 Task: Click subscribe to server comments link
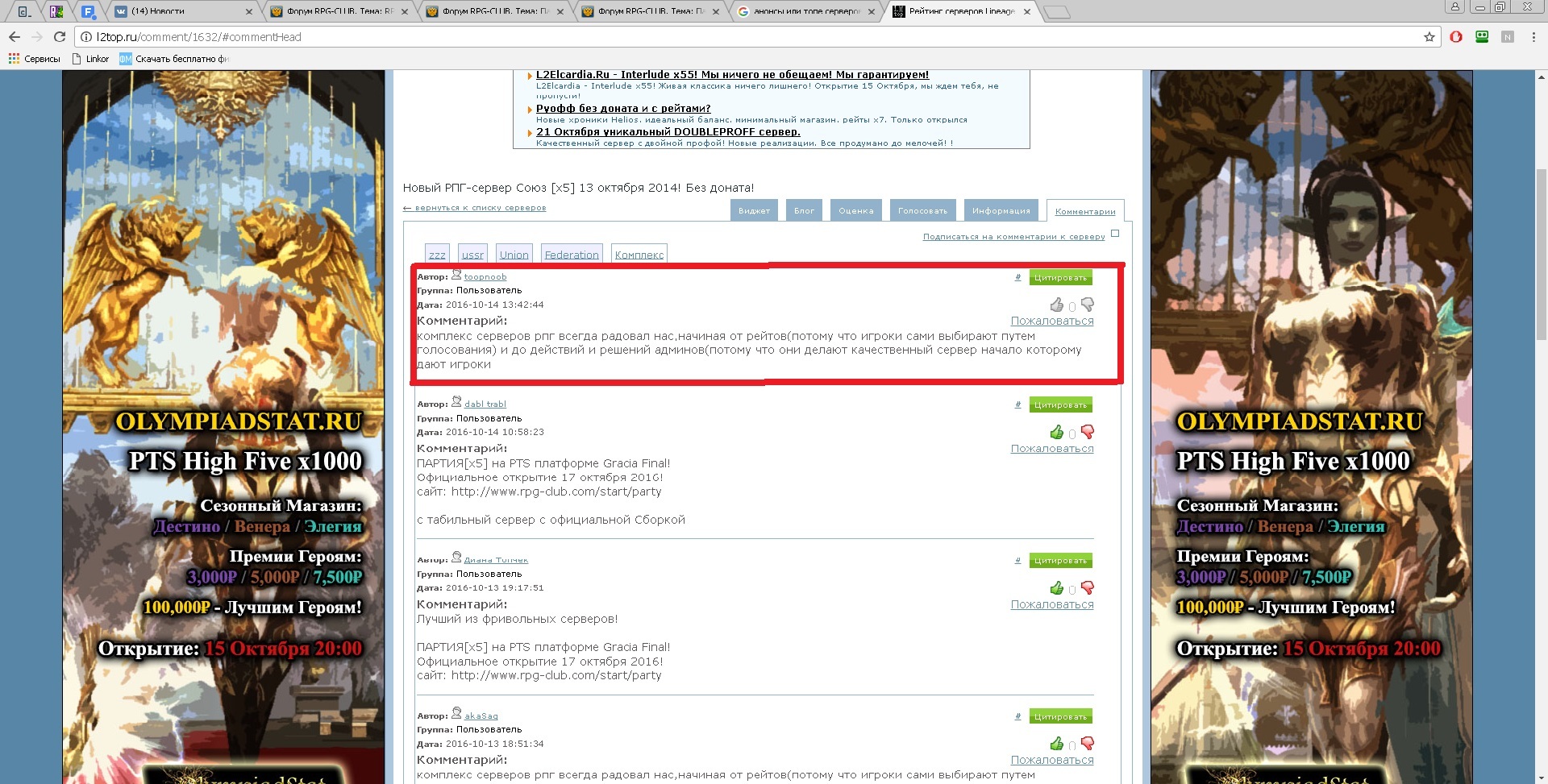click(x=1013, y=236)
